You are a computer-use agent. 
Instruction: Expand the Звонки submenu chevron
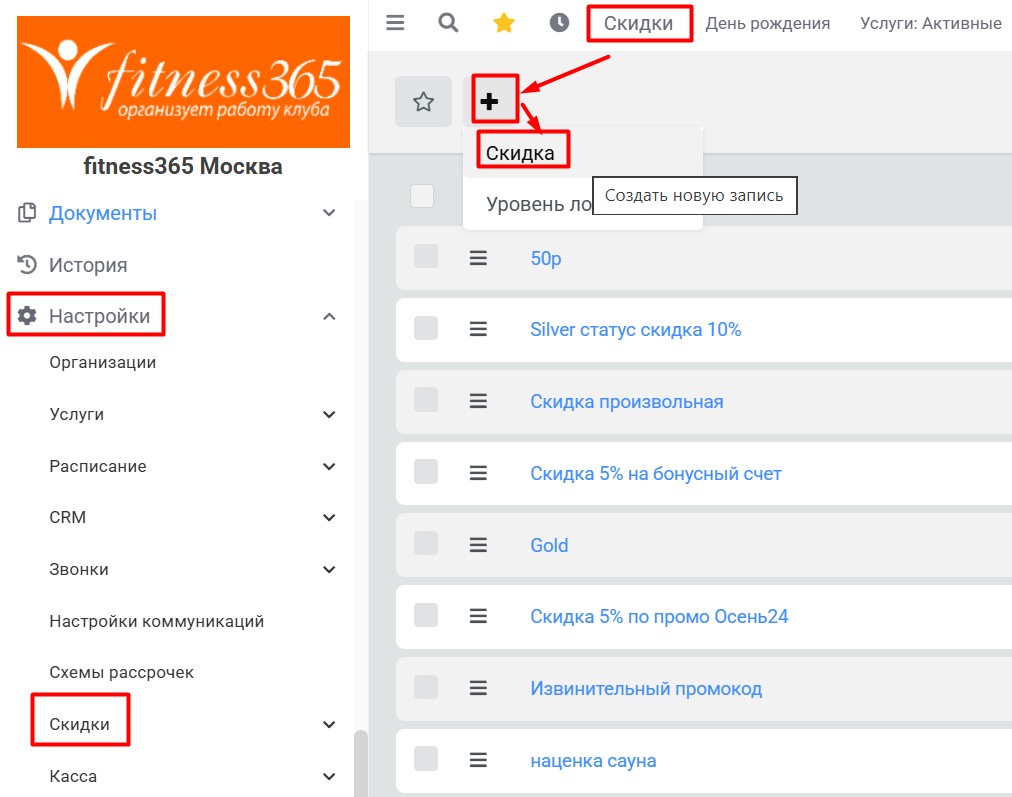(329, 569)
